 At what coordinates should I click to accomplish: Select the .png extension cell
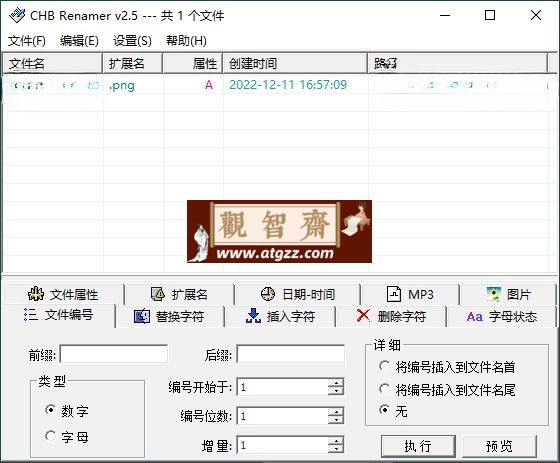tap(122, 85)
